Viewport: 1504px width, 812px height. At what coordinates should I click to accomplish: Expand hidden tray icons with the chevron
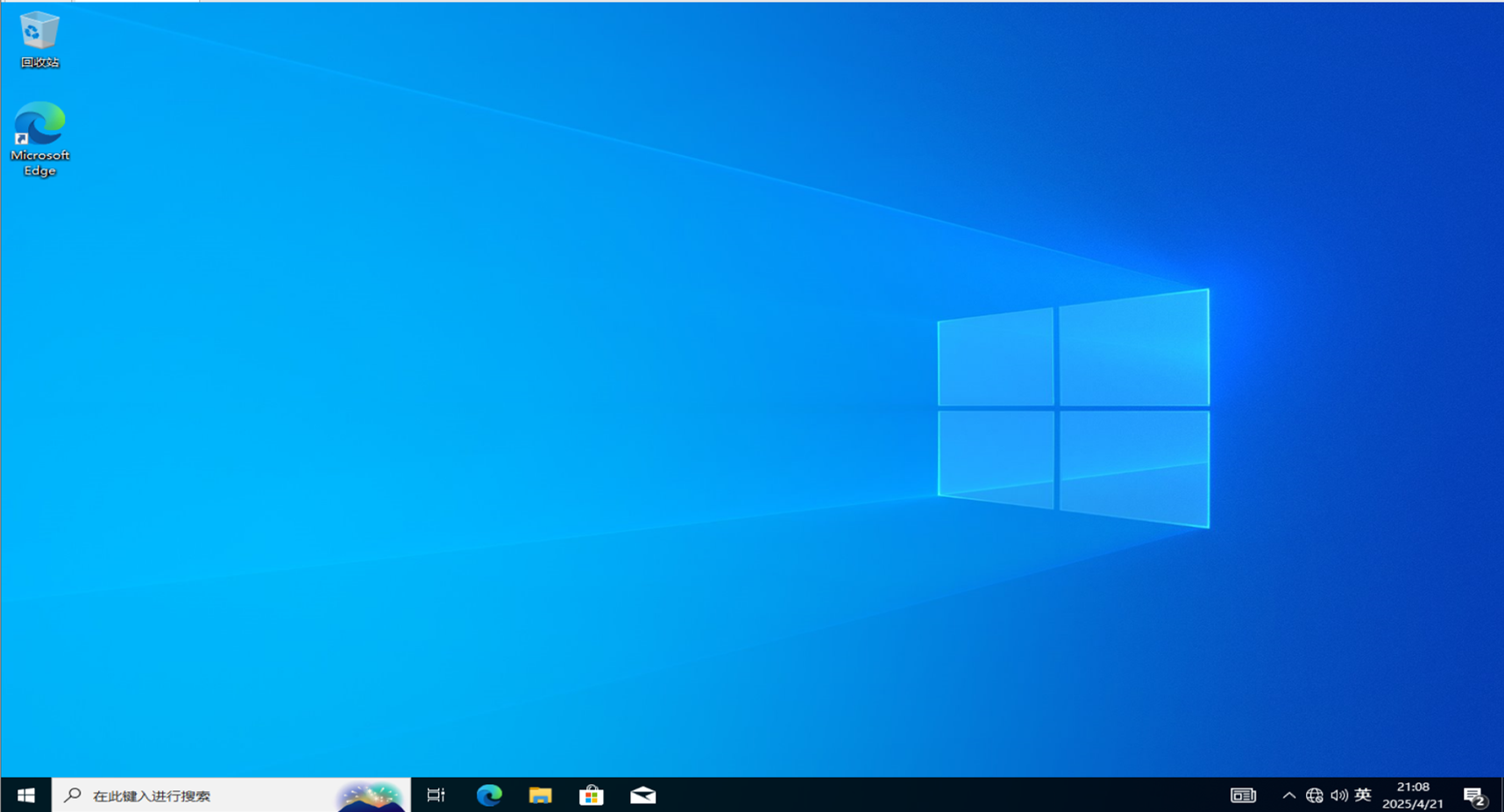click(x=1288, y=795)
